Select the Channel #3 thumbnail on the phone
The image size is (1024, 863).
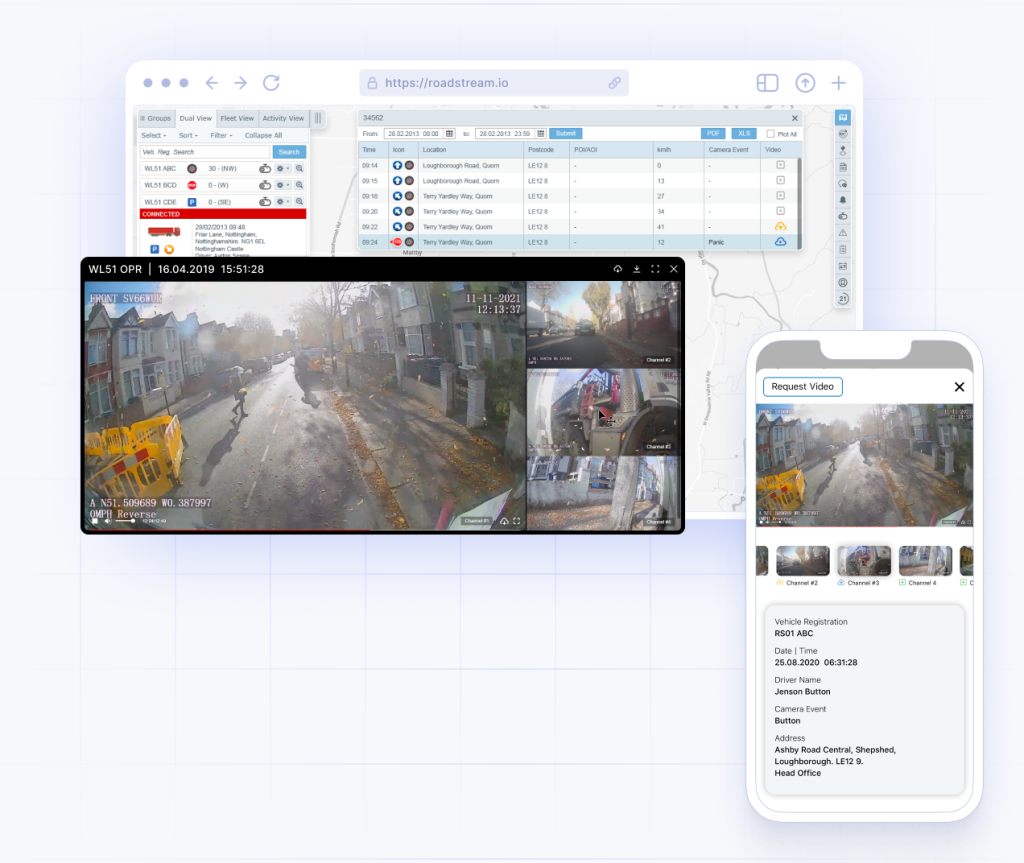click(864, 560)
